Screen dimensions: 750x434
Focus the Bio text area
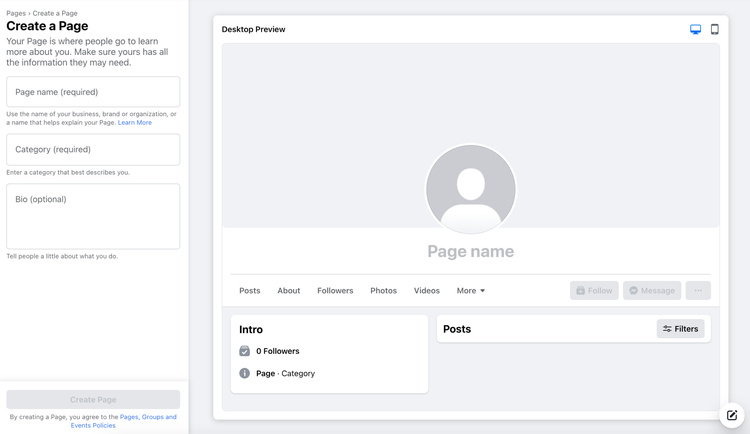pyautogui.click(x=93, y=216)
